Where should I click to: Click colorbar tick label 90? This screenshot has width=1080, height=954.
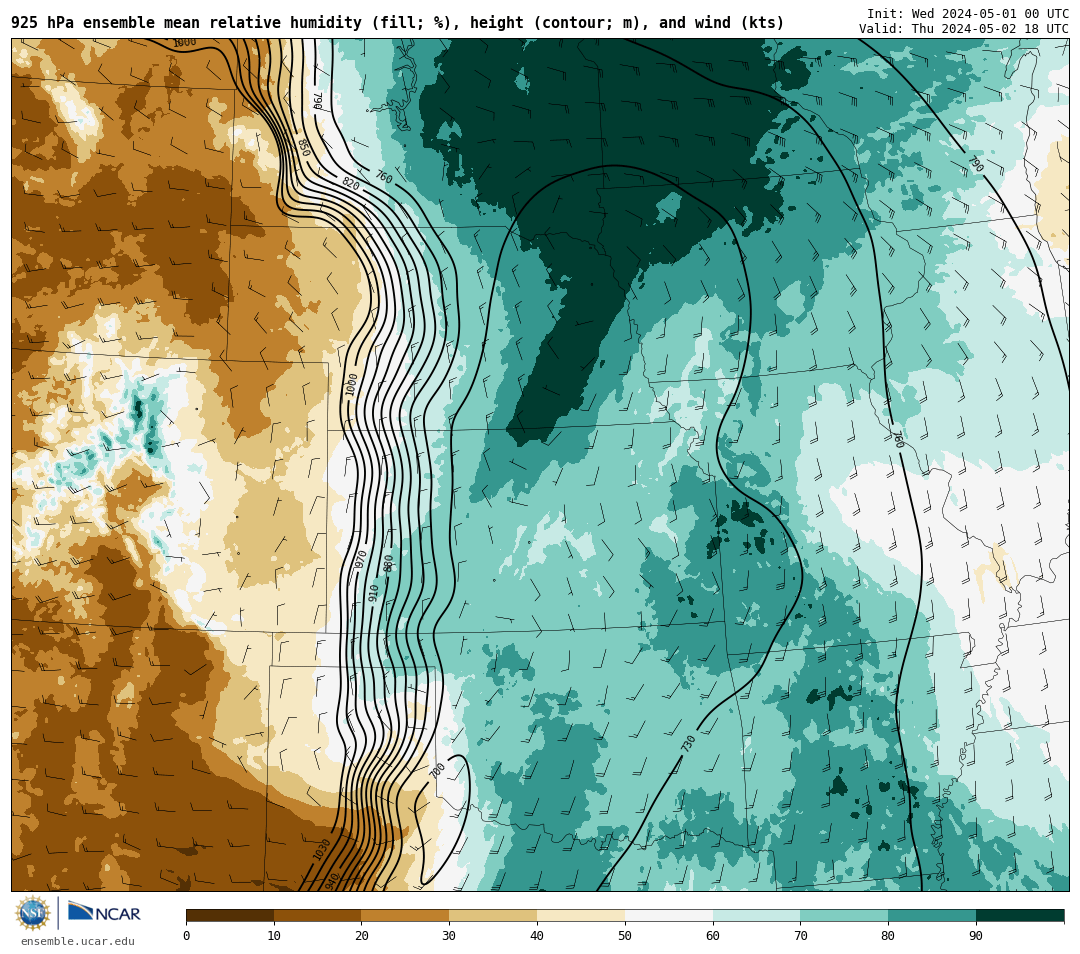pos(976,935)
